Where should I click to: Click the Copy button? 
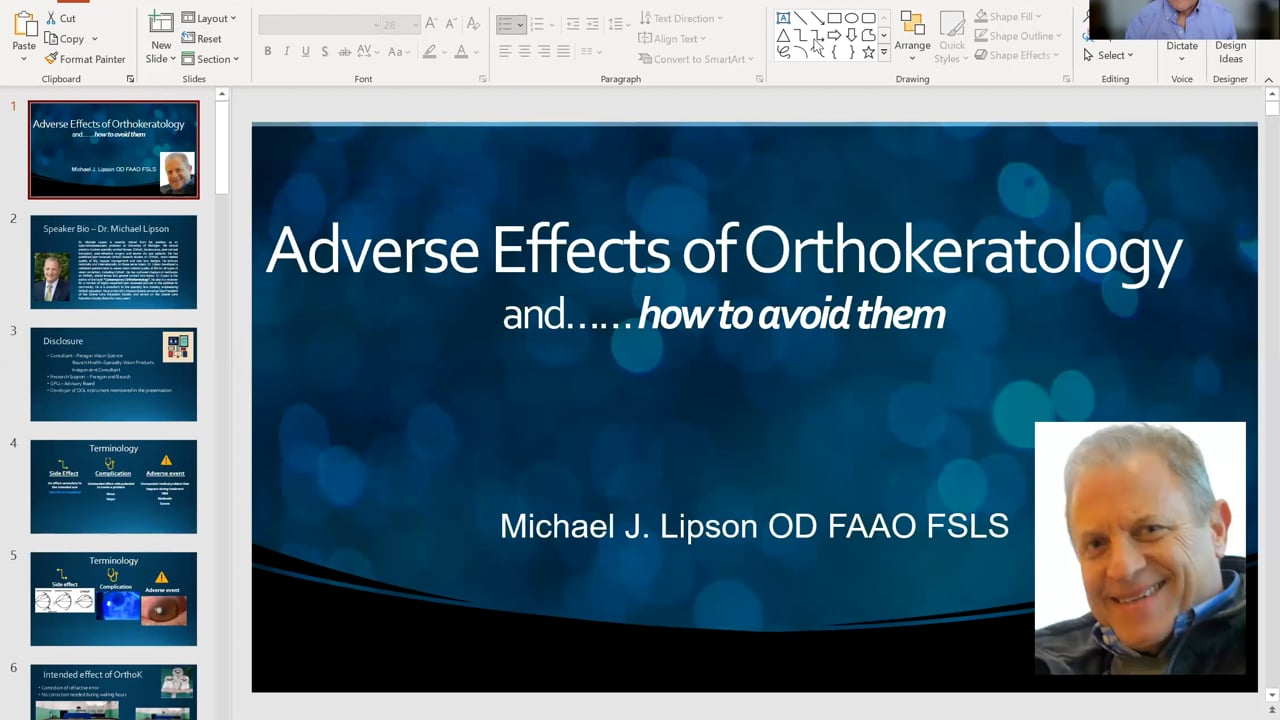point(64,39)
